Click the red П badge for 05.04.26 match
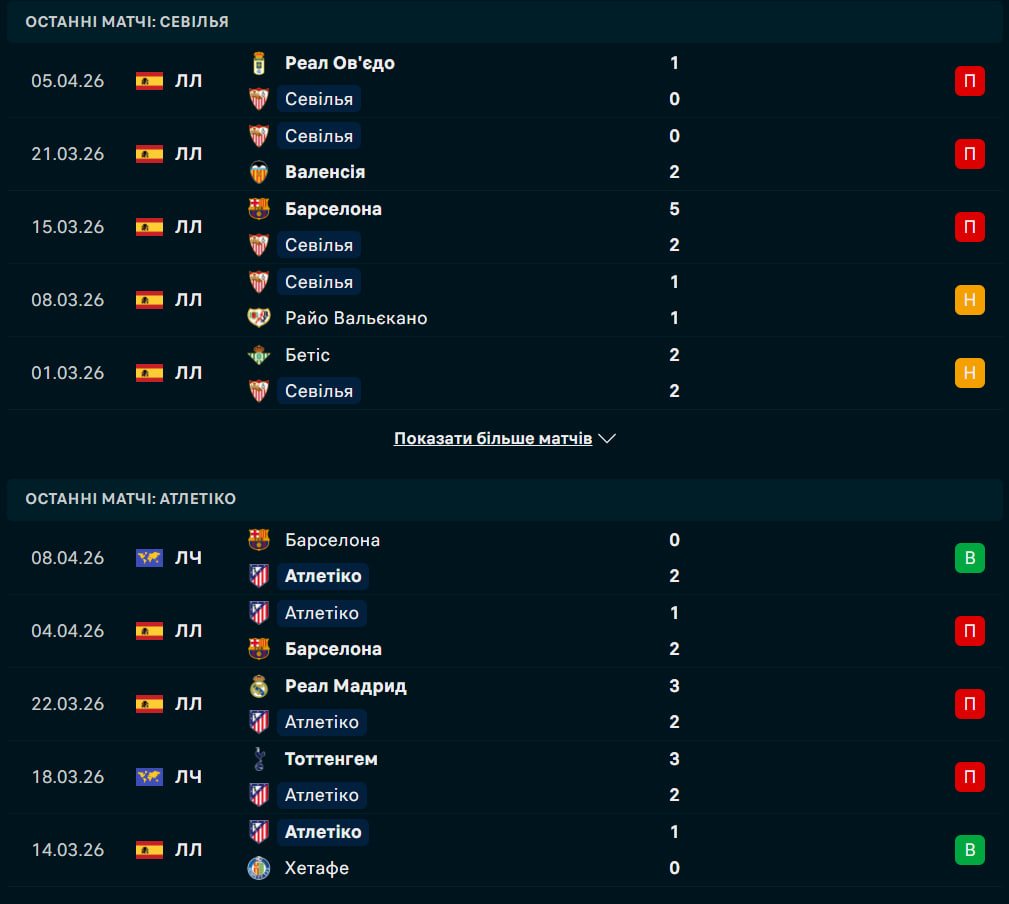Image resolution: width=1009 pixels, height=904 pixels. (970, 81)
